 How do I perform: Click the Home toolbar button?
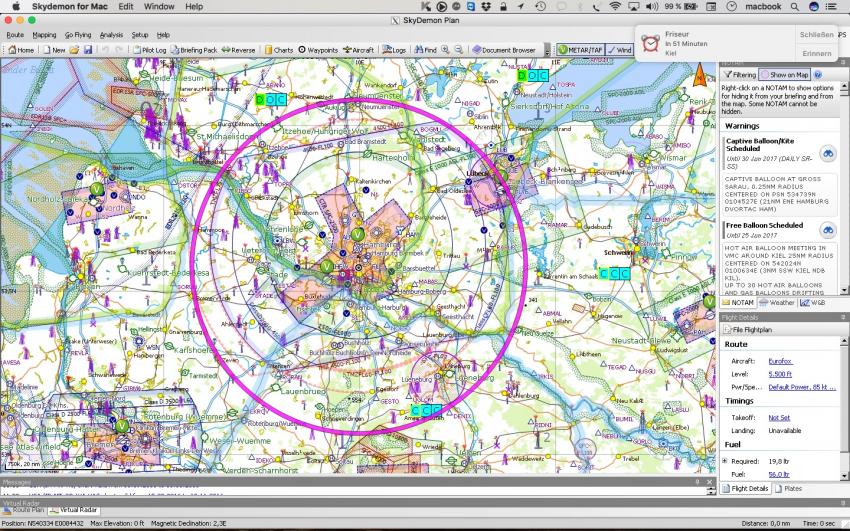tap(22, 50)
